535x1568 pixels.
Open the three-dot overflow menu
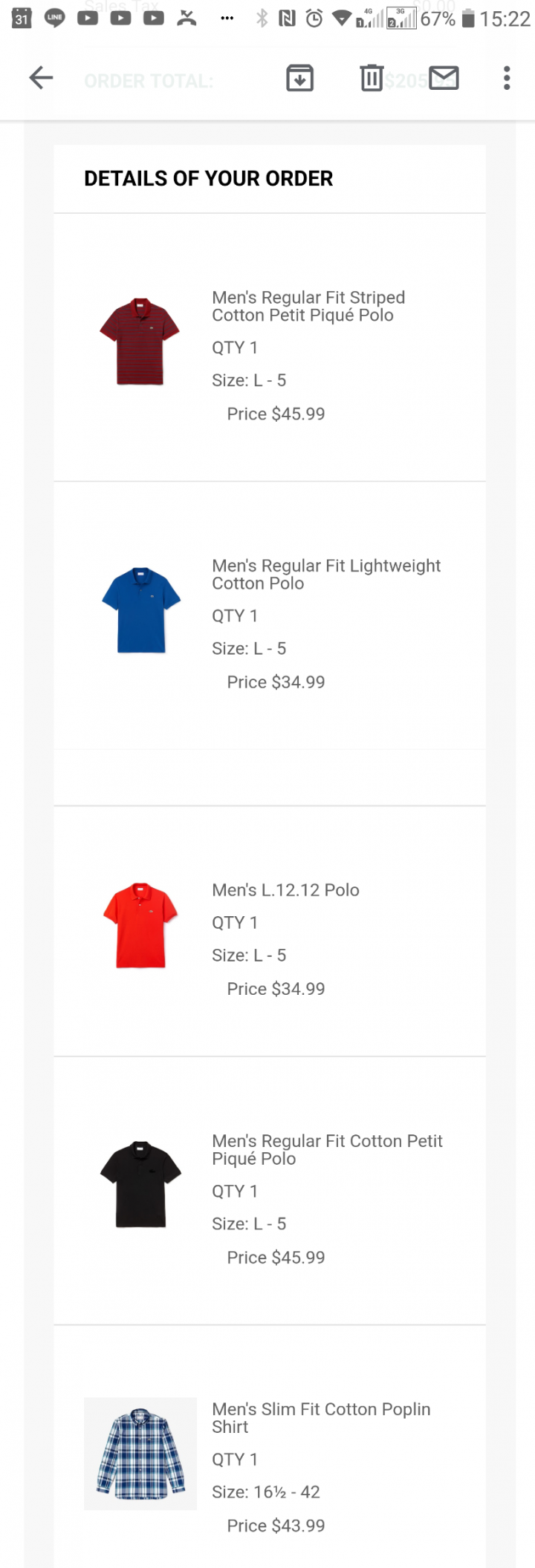pos(507,78)
